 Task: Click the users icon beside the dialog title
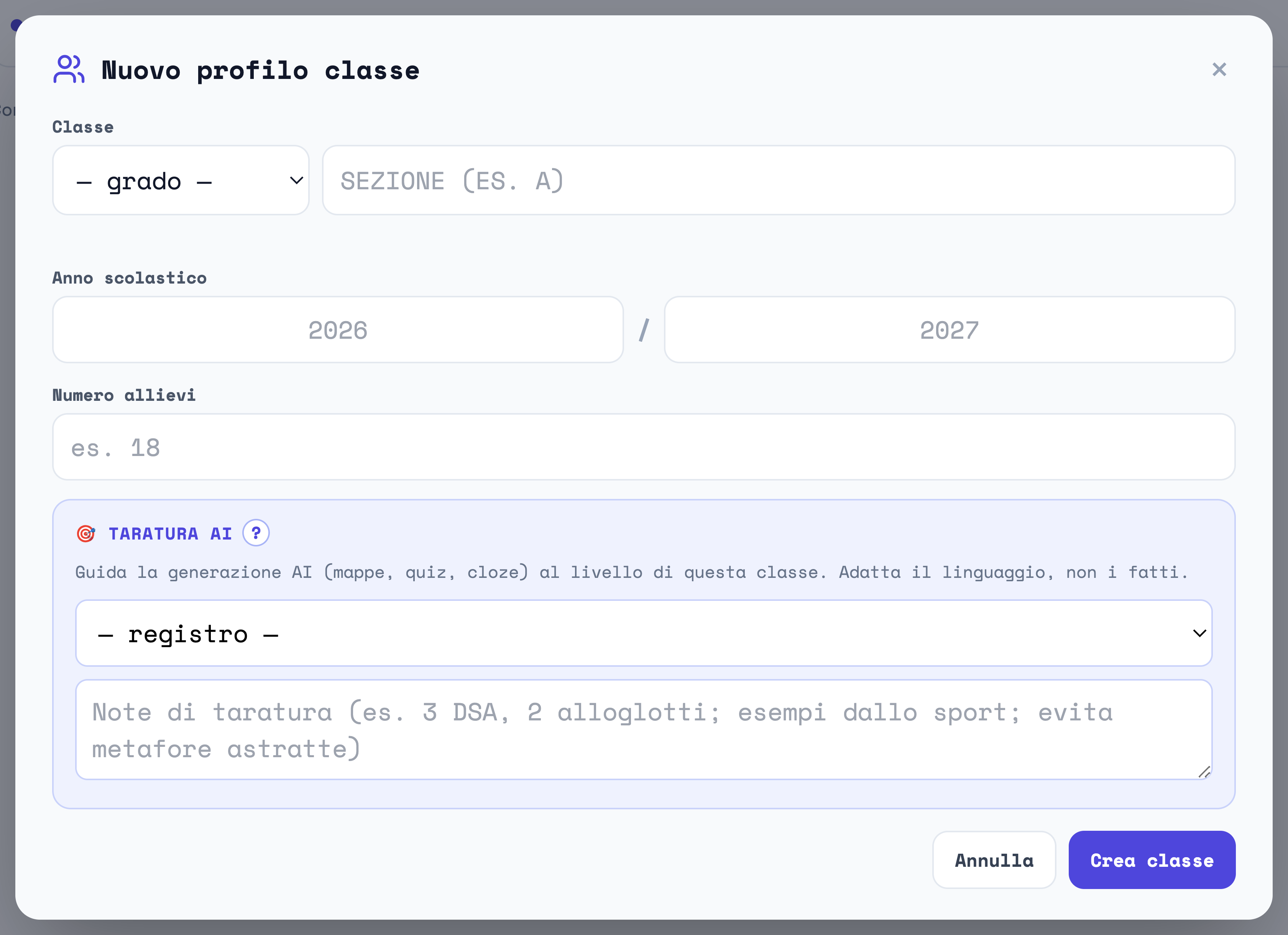click(x=69, y=69)
